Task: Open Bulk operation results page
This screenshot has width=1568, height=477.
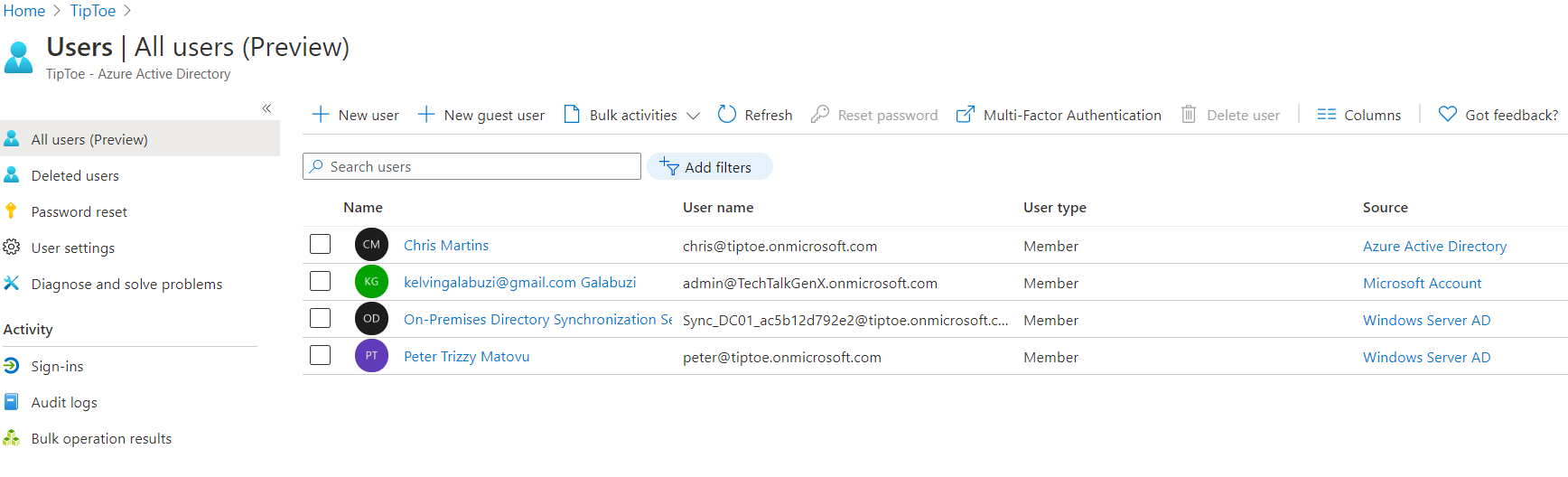Action: click(101, 438)
